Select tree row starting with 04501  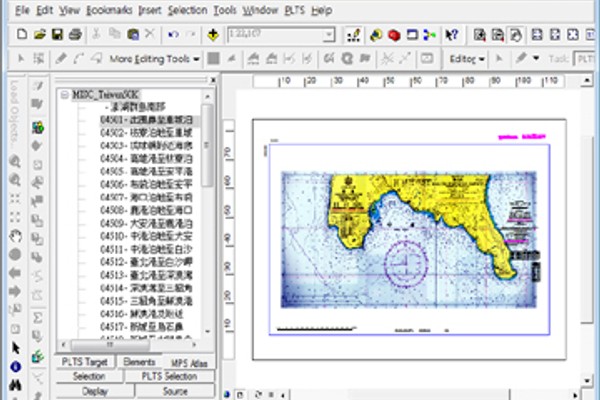coord(147,120)
